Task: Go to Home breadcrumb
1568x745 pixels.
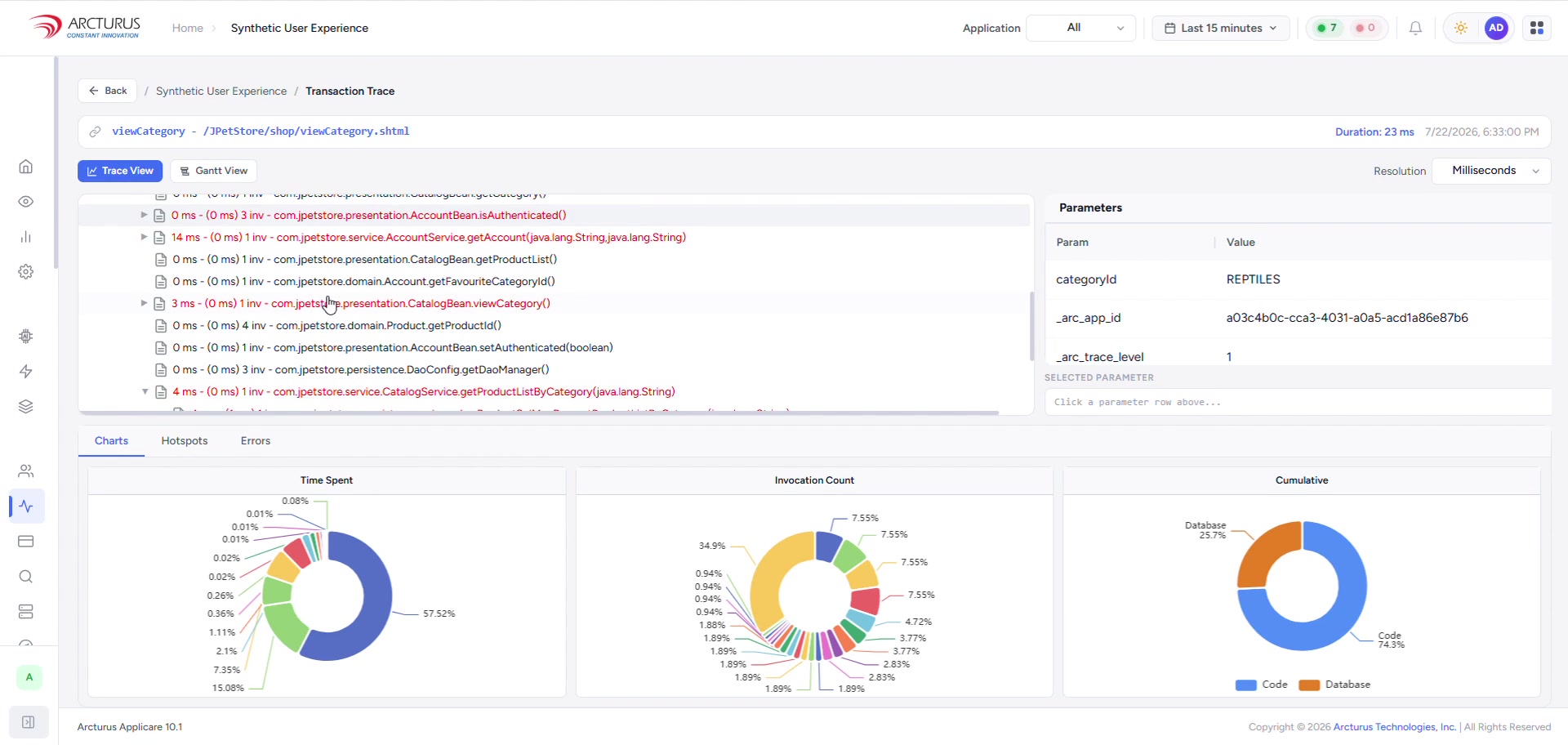Action: tap(187, 28)
